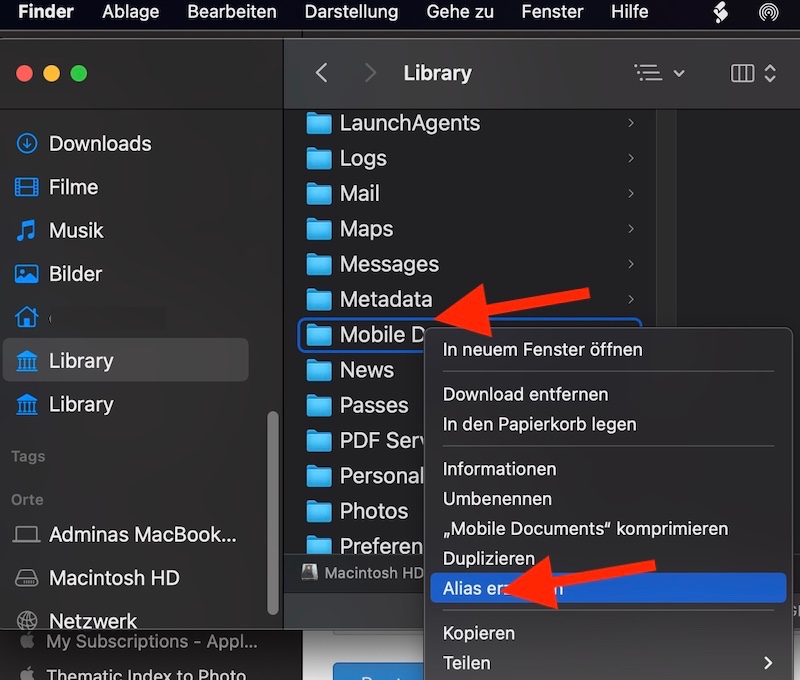Click the sidebar scrollbar
The image size is (800, 680).
(273, 513)
